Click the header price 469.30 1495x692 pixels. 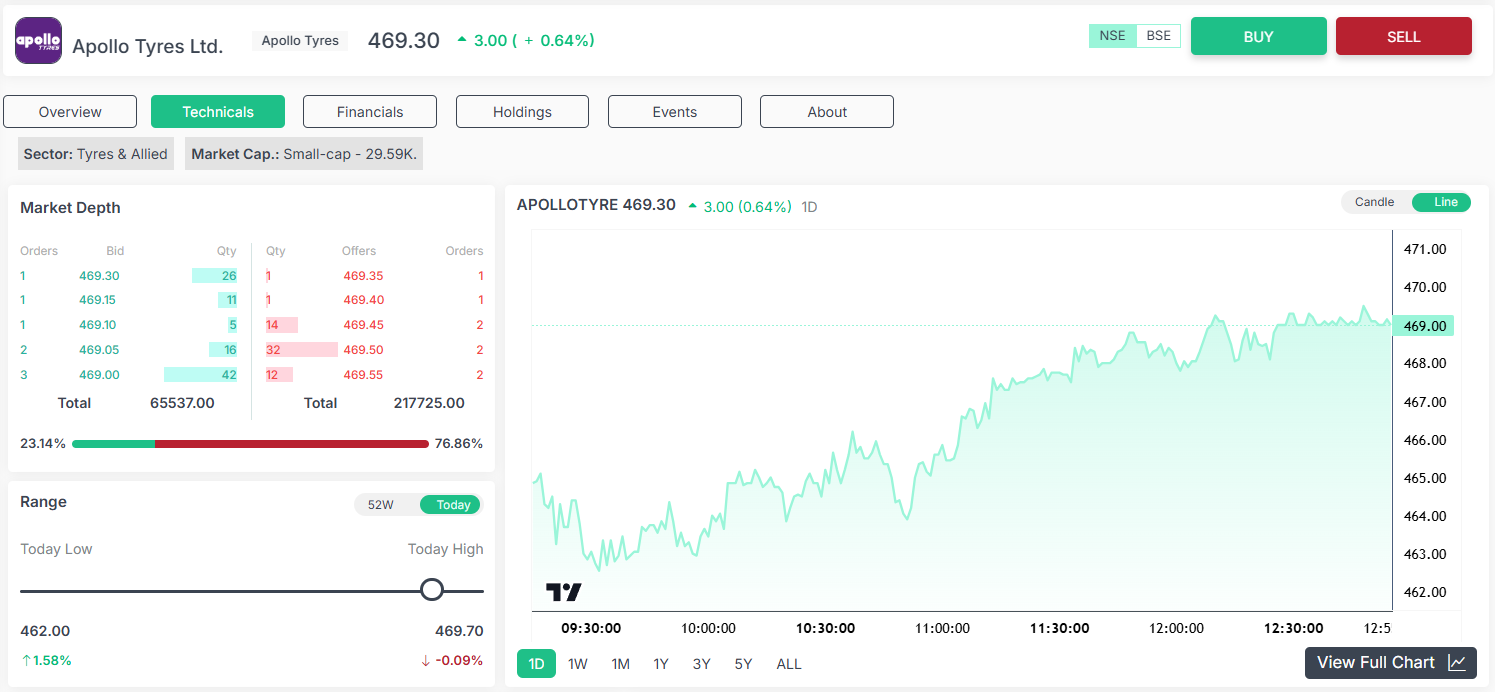coord(404,40)
